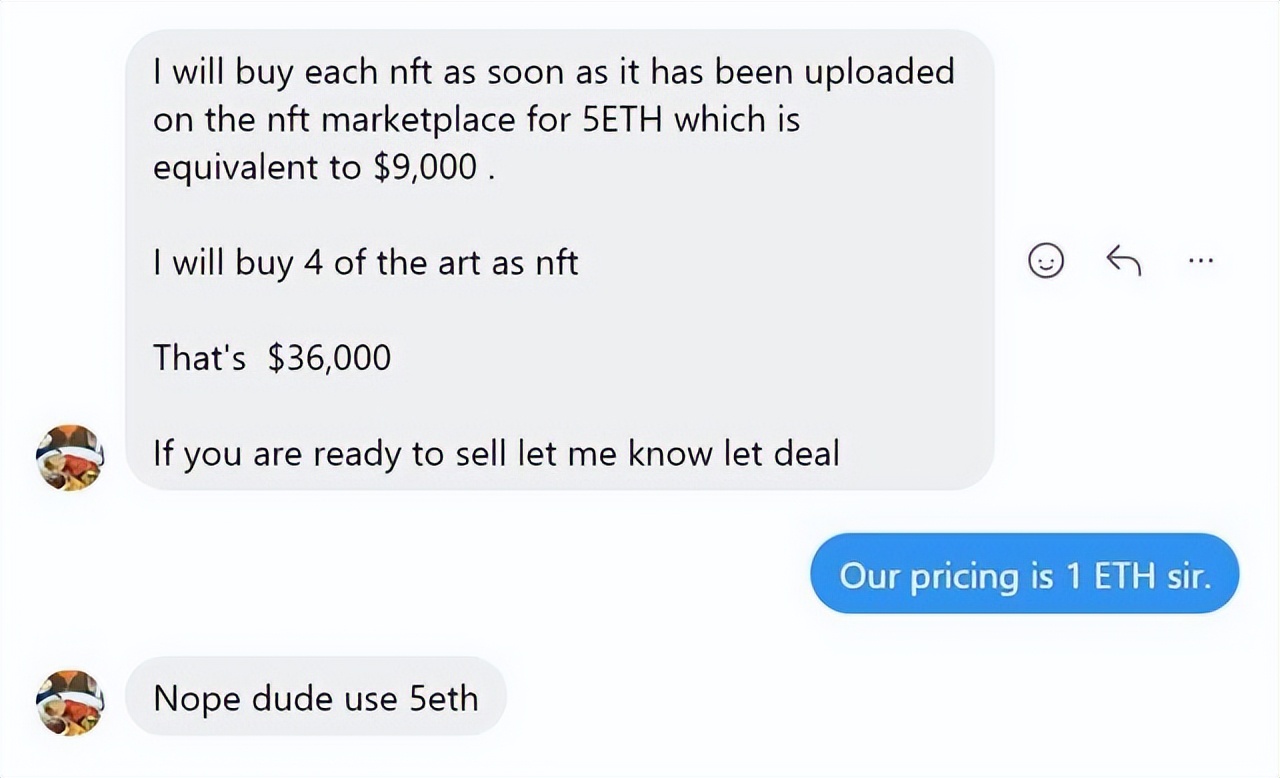Click the avatar beside "Nope dude use 5eth"
The image size is (1280, 778).
(69, 701)
